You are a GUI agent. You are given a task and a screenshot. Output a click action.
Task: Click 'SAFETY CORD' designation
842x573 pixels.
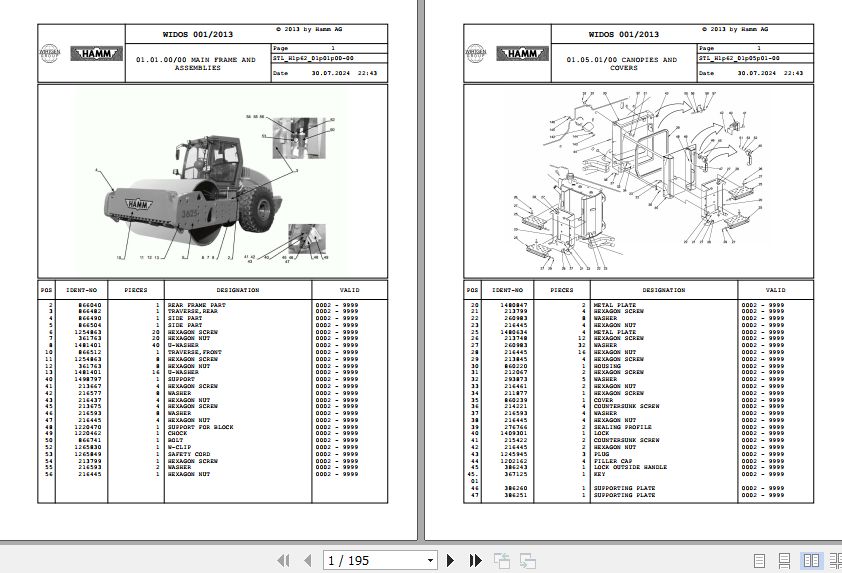click(189, 454)
